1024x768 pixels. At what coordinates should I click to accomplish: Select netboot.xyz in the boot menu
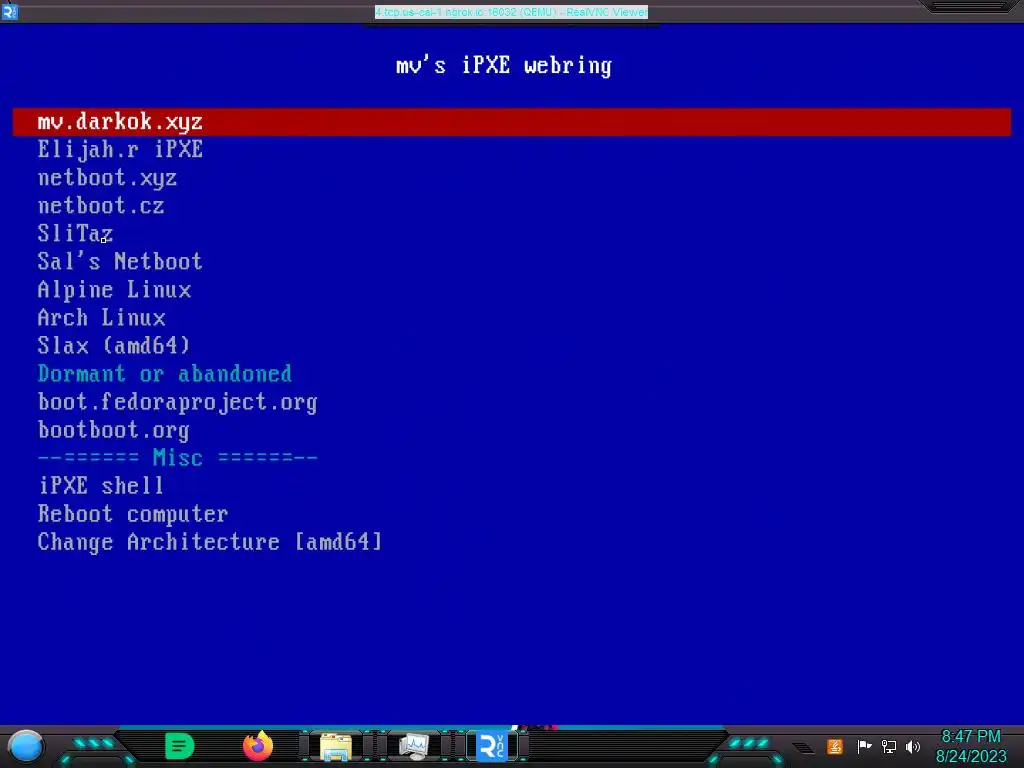pyautogui.click(x=107, y=178)
